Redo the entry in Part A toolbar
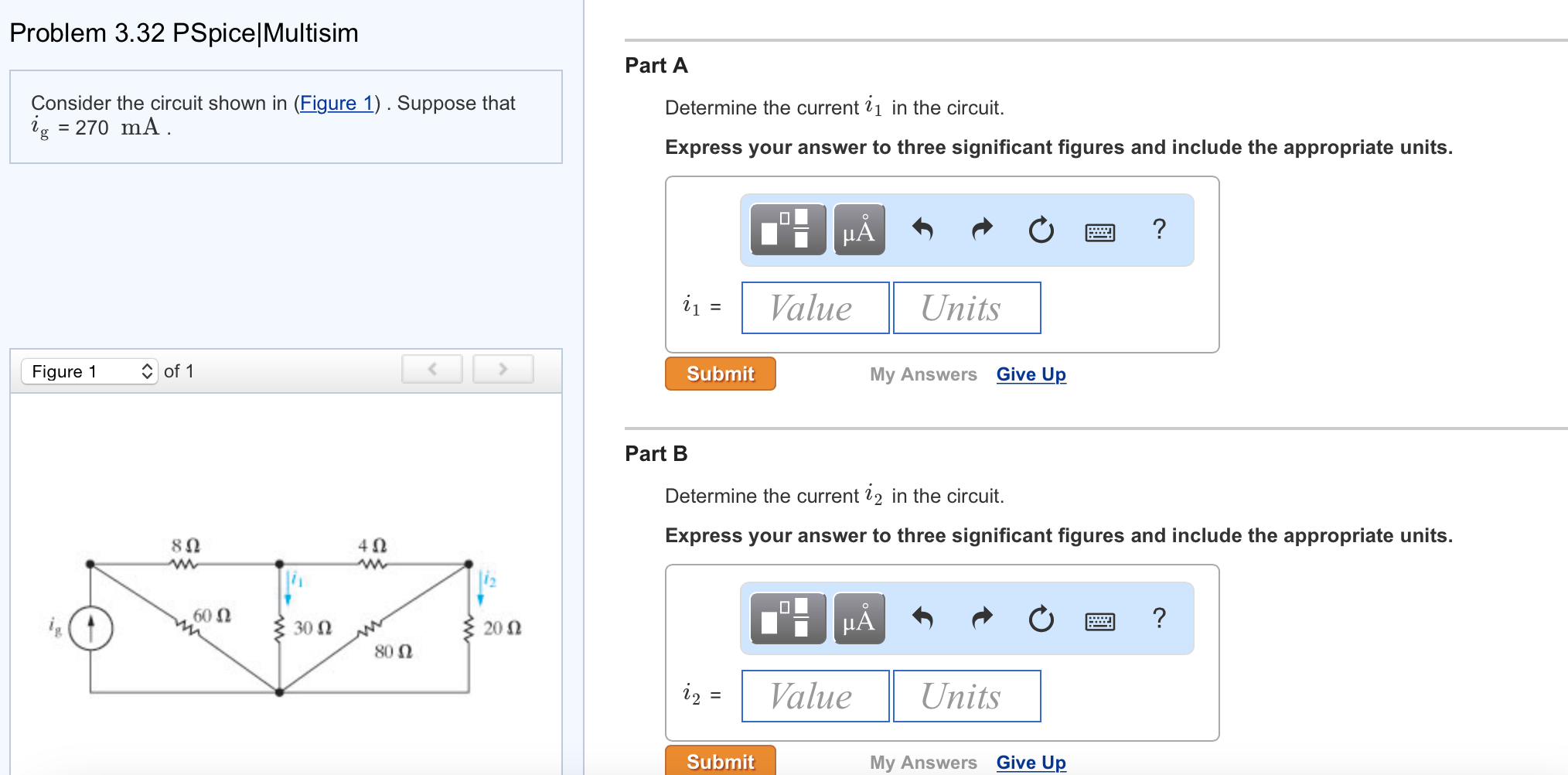Viewport: 1568px width, 775px height. [x=982, y=230]
